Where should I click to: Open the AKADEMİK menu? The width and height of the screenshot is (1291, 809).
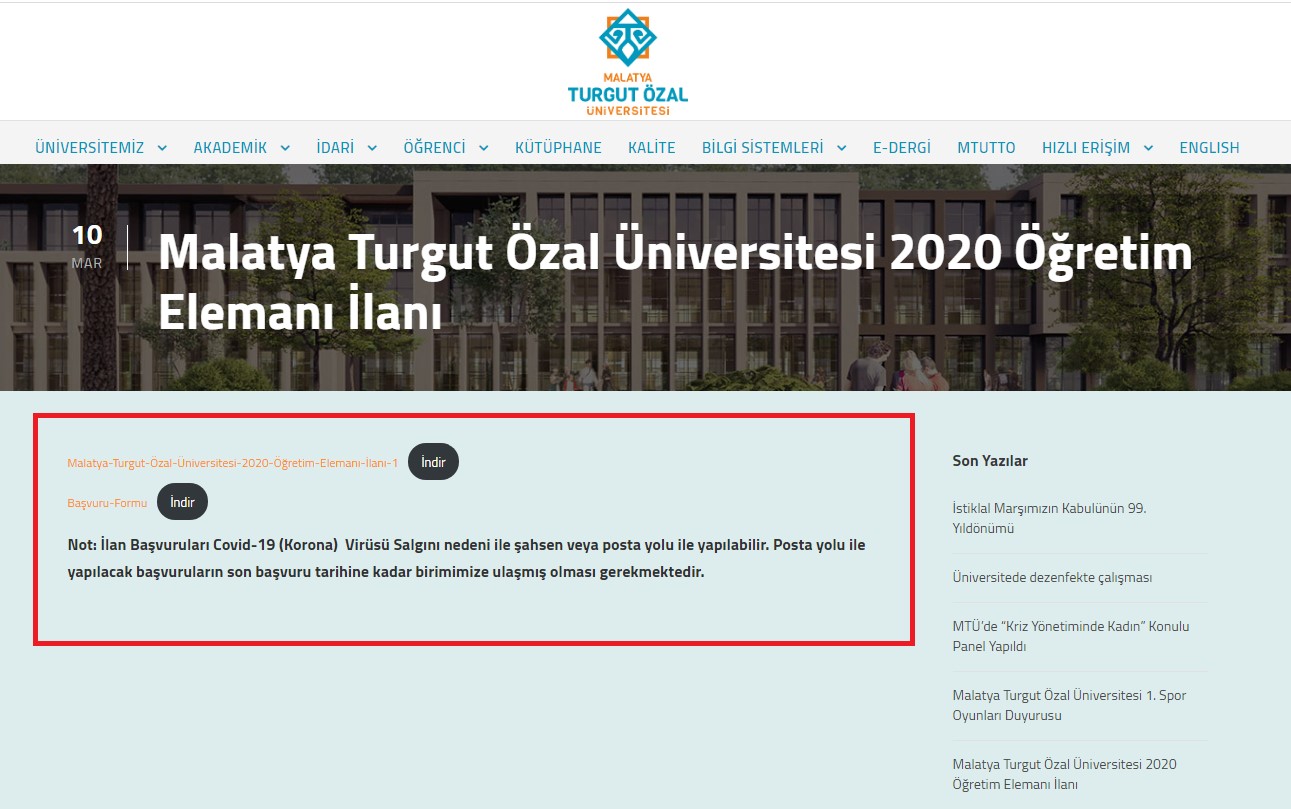(230, 147)
